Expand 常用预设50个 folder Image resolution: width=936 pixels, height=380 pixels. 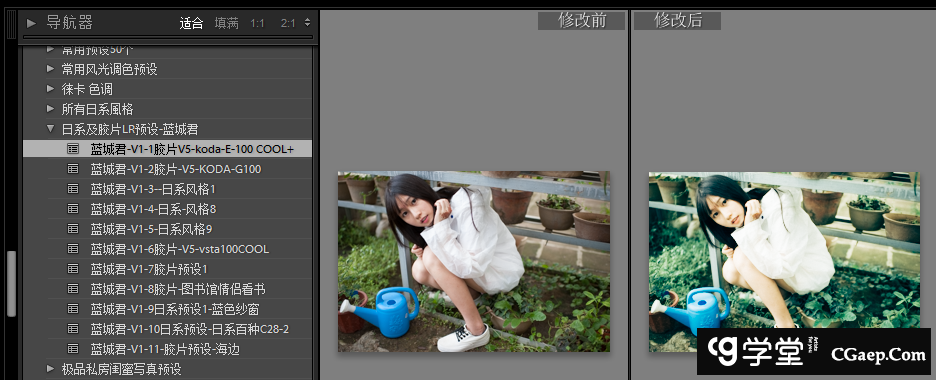pyautogui.click(x=51, y=50)
